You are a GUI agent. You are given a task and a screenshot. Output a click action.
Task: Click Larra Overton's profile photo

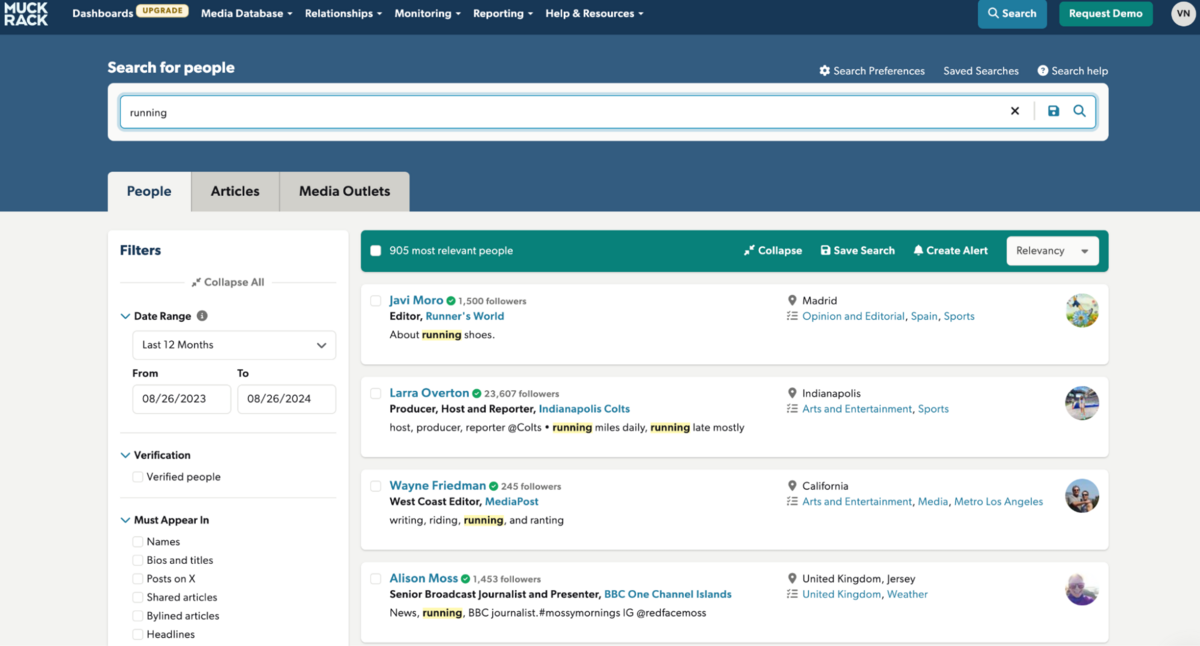coord(1082,403)
